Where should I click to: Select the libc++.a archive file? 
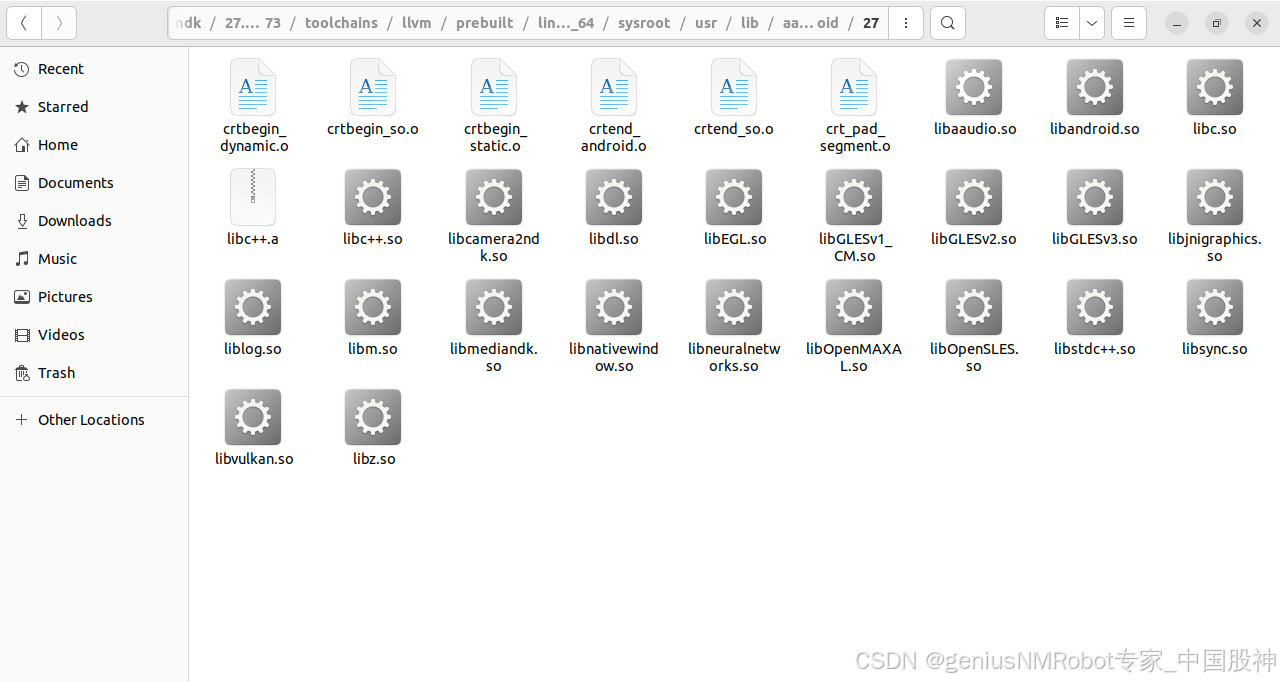(x=253, y=207)
